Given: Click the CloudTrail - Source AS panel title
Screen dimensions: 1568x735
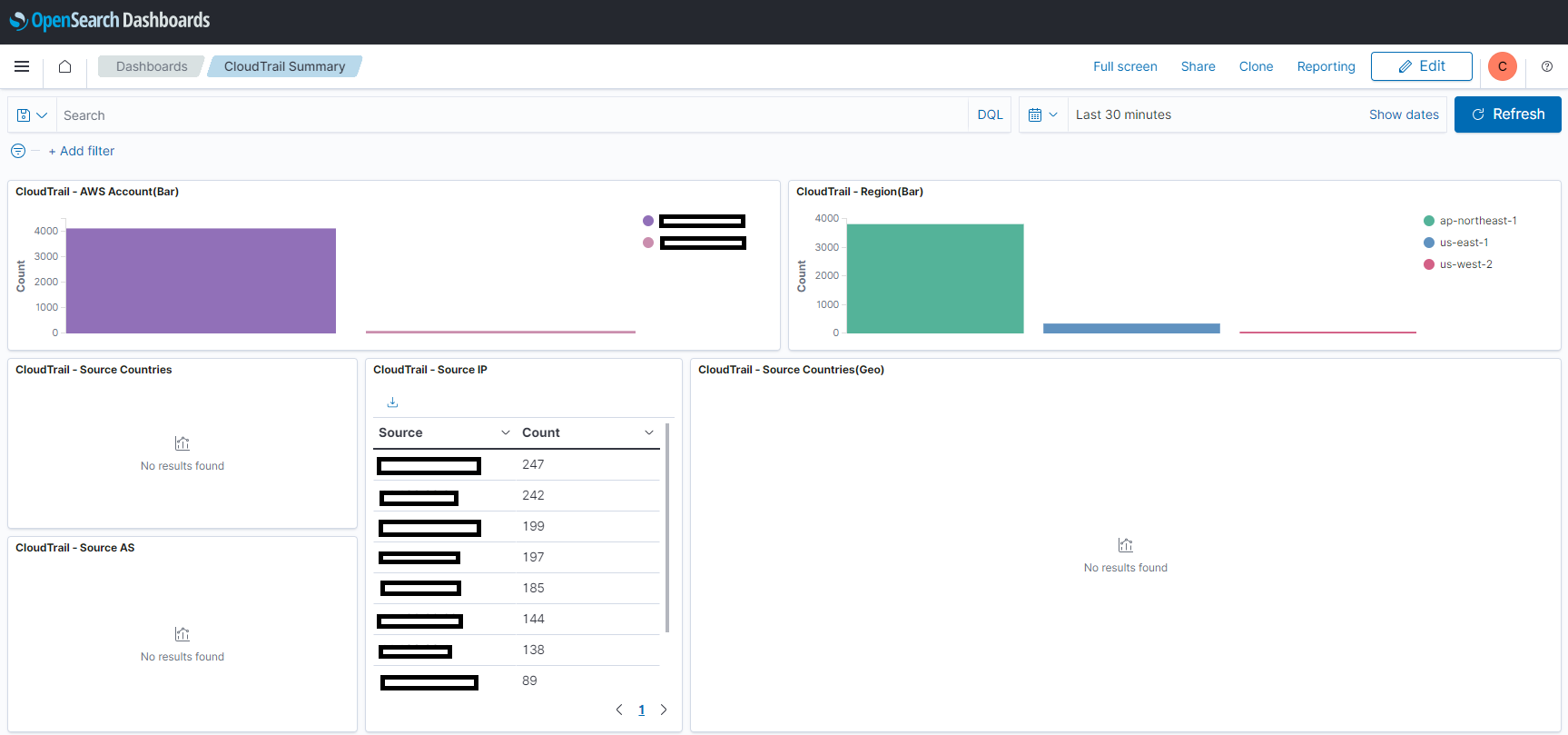Looking at the screenshot, I should [x=75, y=548].
